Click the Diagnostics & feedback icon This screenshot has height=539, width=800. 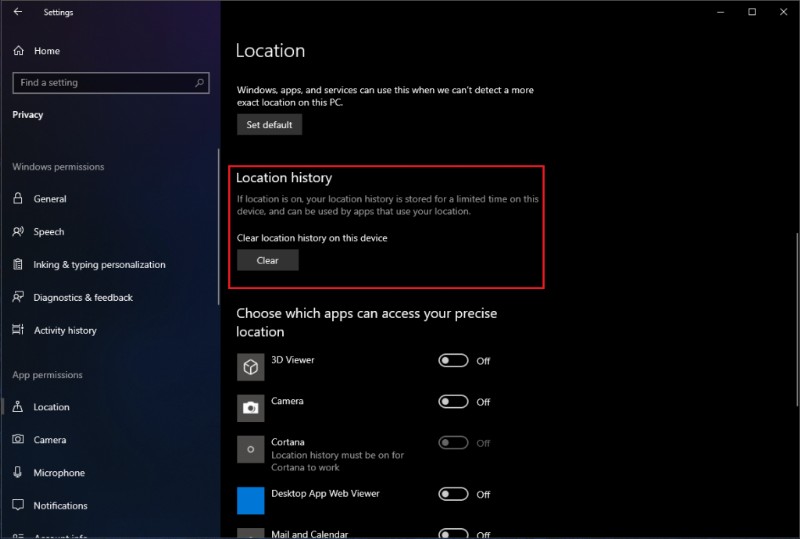click(18, 297)
